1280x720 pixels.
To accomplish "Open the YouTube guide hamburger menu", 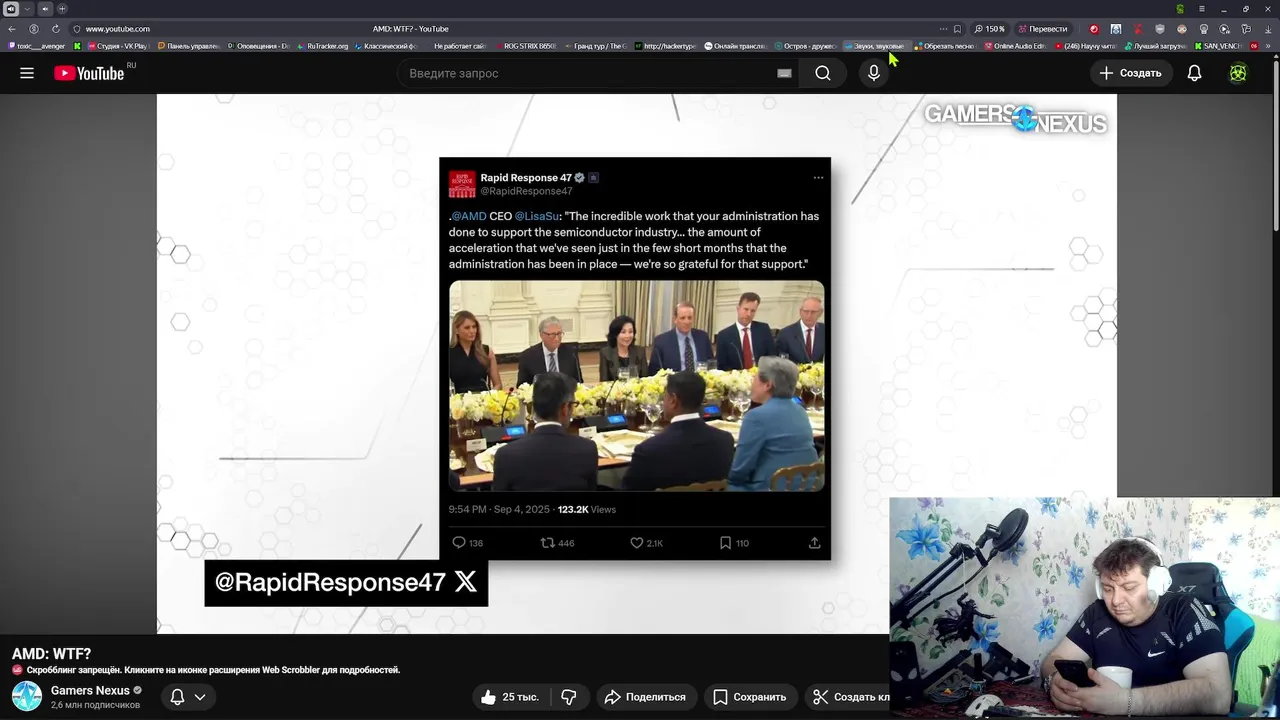I will point(27,73).
